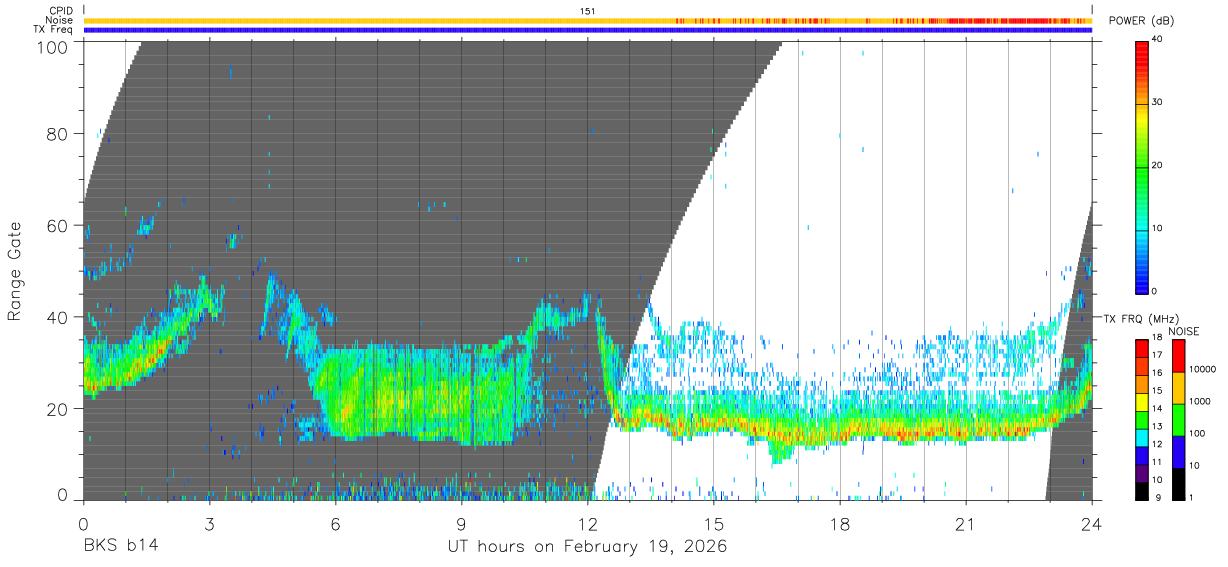Click the POWER (dB) legend title
The width and height of the screenshot is (1228, 567).
[1142, 21]
